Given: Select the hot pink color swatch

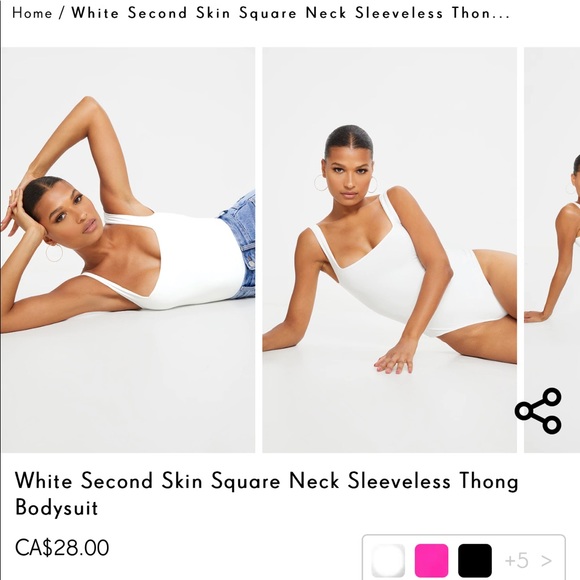Looking at the screenshot, I should pos(431,560).
